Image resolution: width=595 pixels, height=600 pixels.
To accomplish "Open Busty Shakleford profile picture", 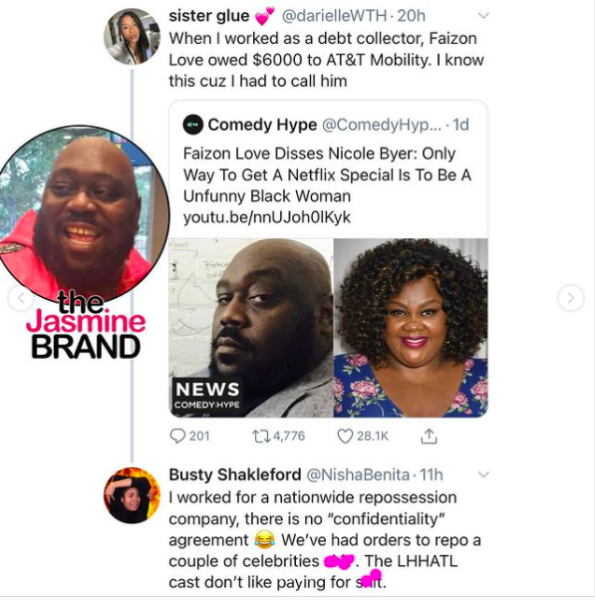I will click(132, 495).
